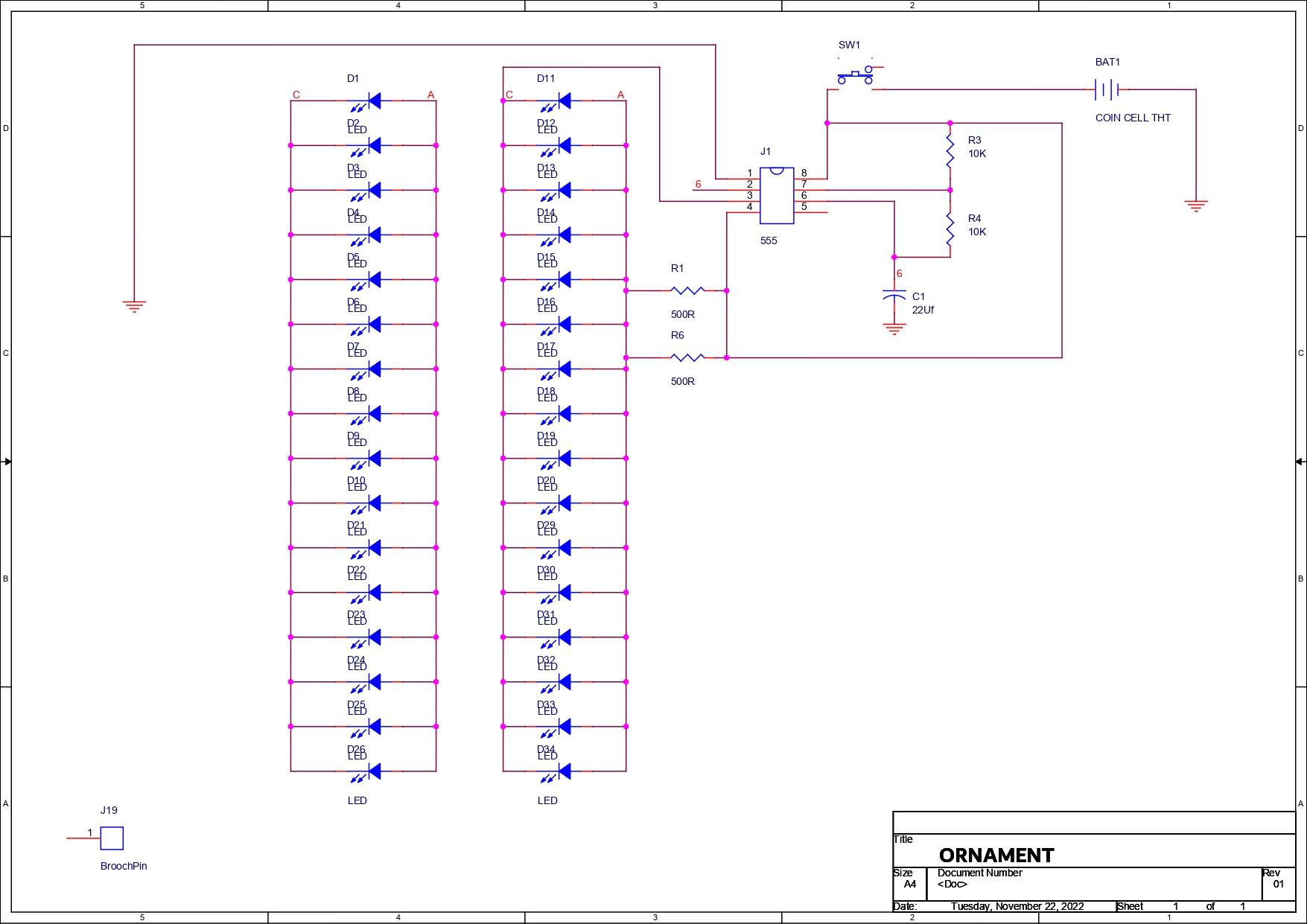
Task: Select net label 6 above capacitor C1
Action: [899, 273]
